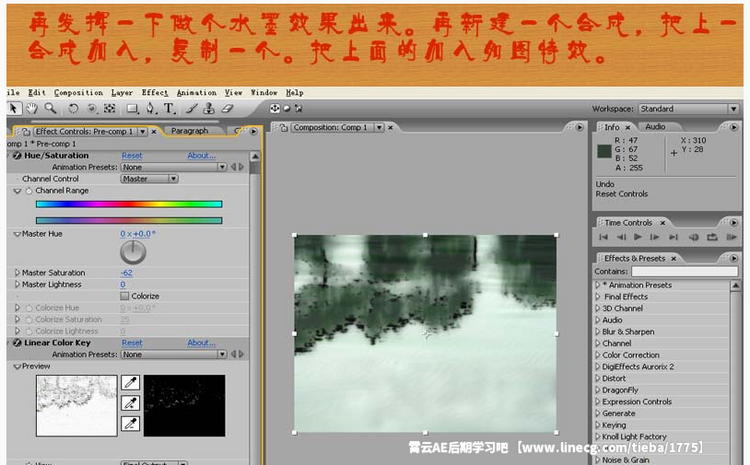The width and height of the screenshot is (750, 465).
Task: Expand the Blur & Sharpen effects category
Action: pyautogui.click(x=597, y=332)
